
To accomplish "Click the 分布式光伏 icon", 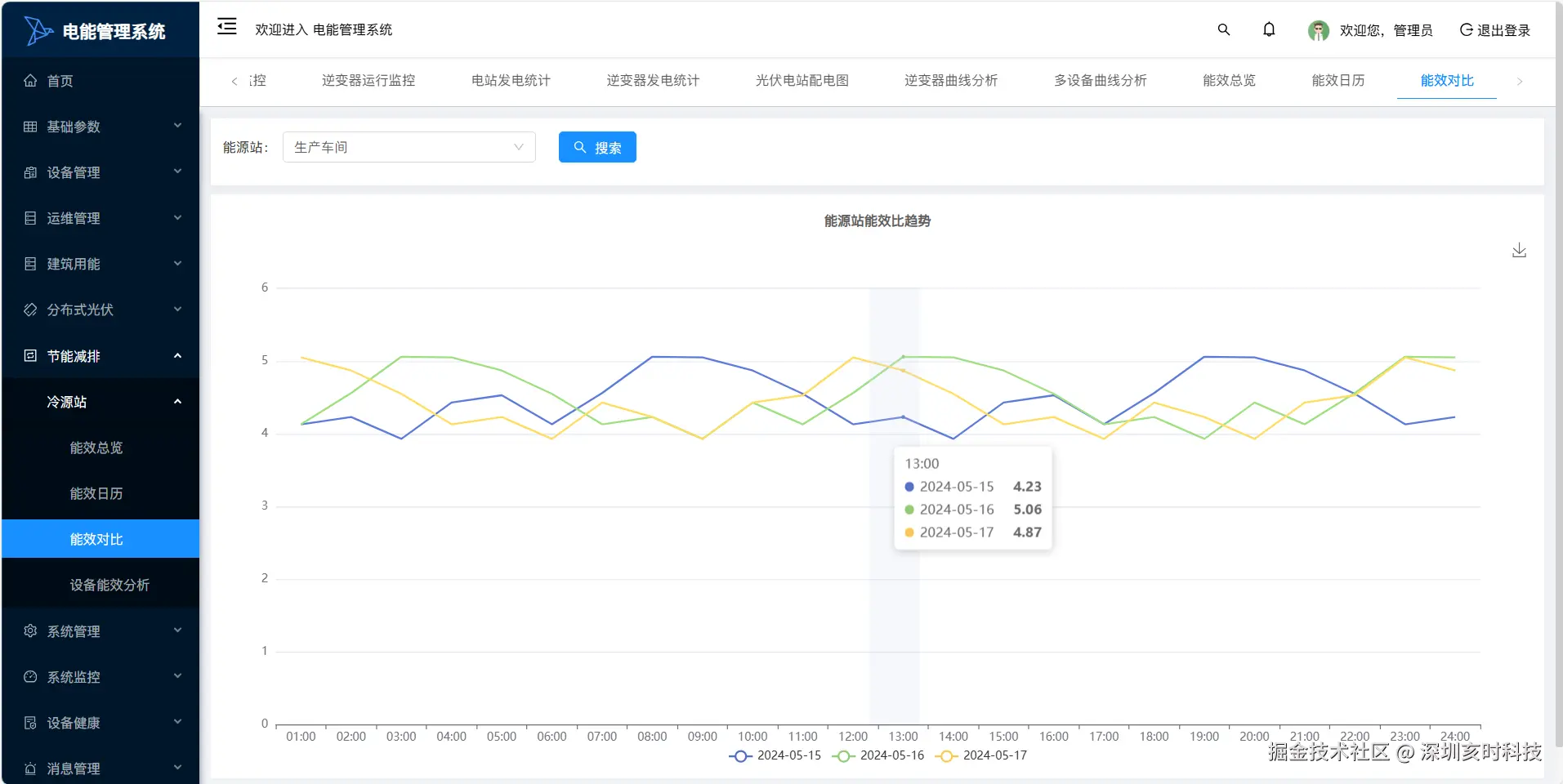I will click(30, 310).
